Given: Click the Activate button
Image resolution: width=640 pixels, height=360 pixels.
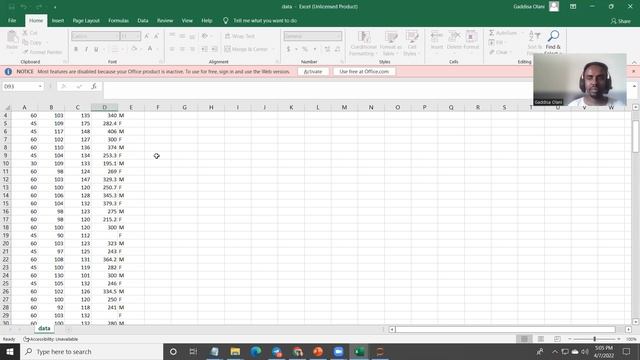Looking at the screenshot, I should [x=313, y=71].
